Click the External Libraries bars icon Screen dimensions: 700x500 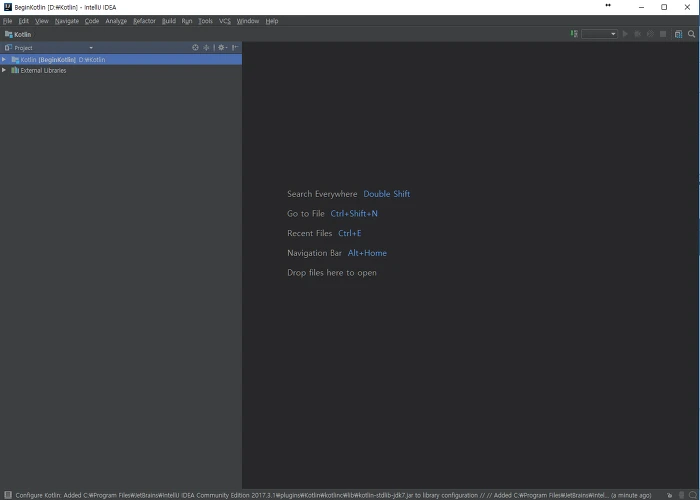click(15, 70)
